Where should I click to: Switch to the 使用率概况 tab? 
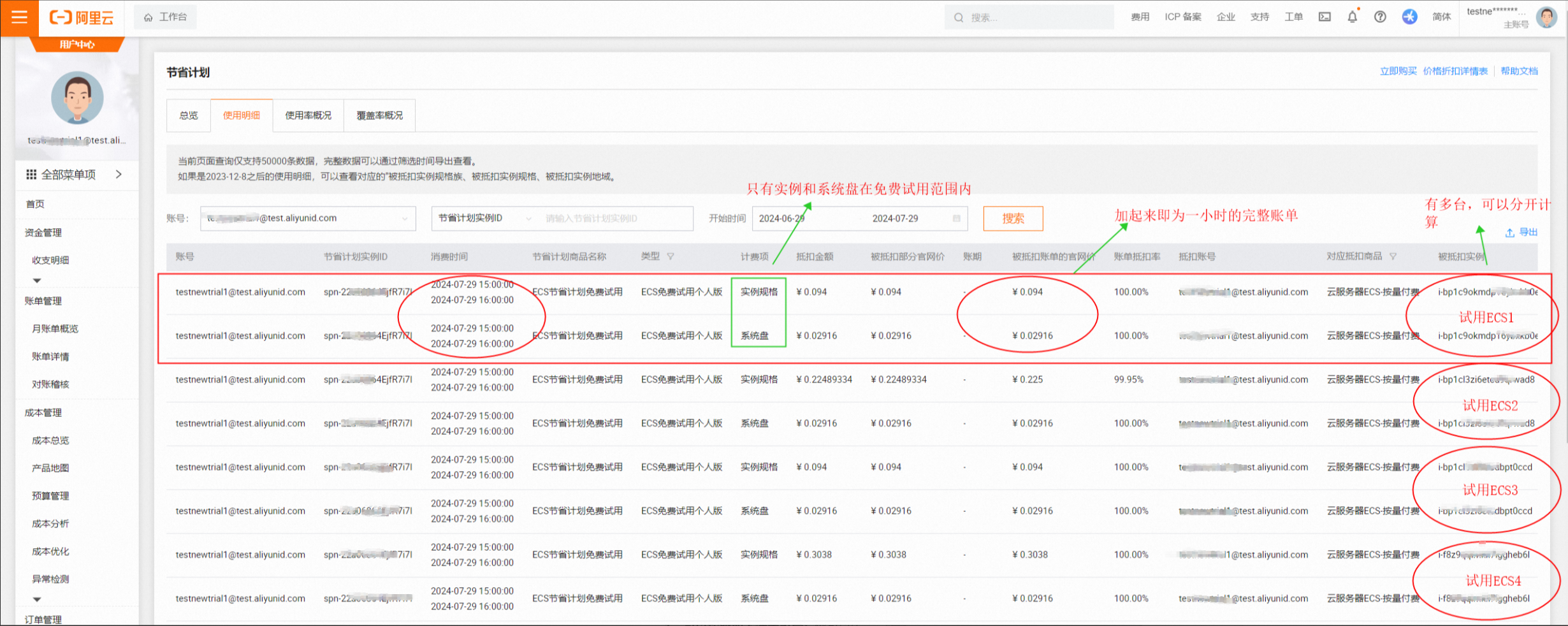(x=309, y=115)
